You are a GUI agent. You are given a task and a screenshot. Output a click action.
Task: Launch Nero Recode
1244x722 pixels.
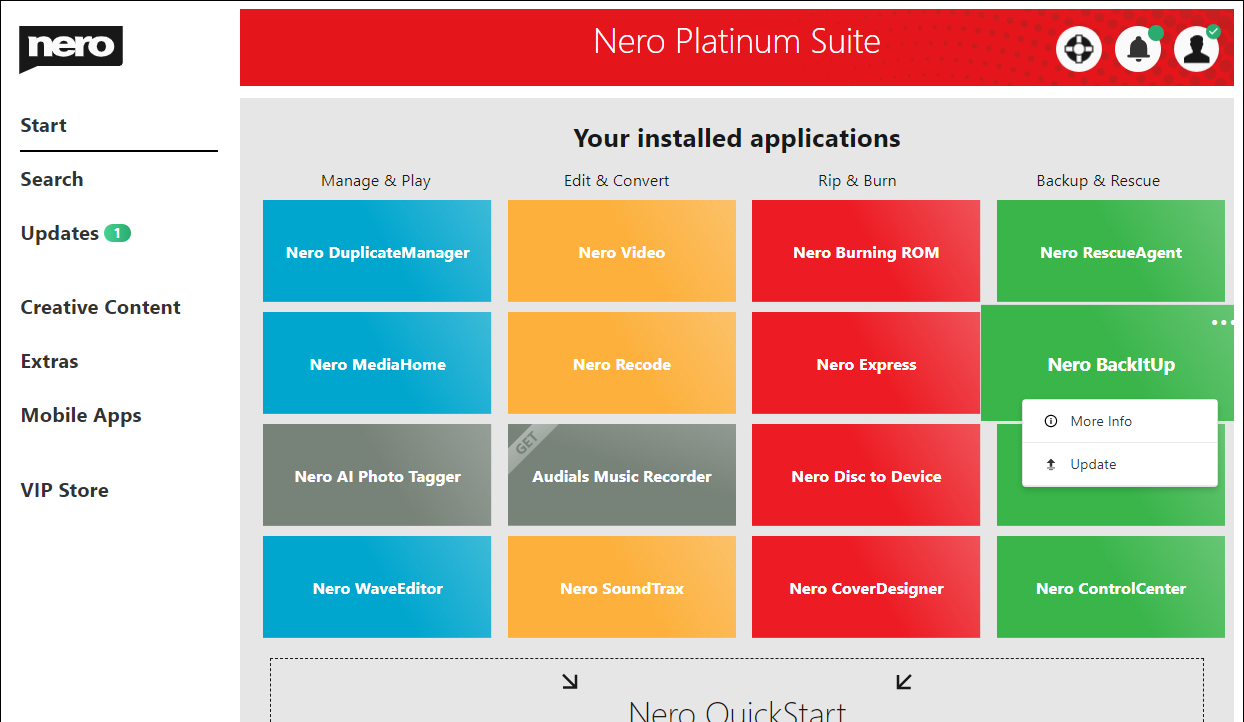coord(622,363)
